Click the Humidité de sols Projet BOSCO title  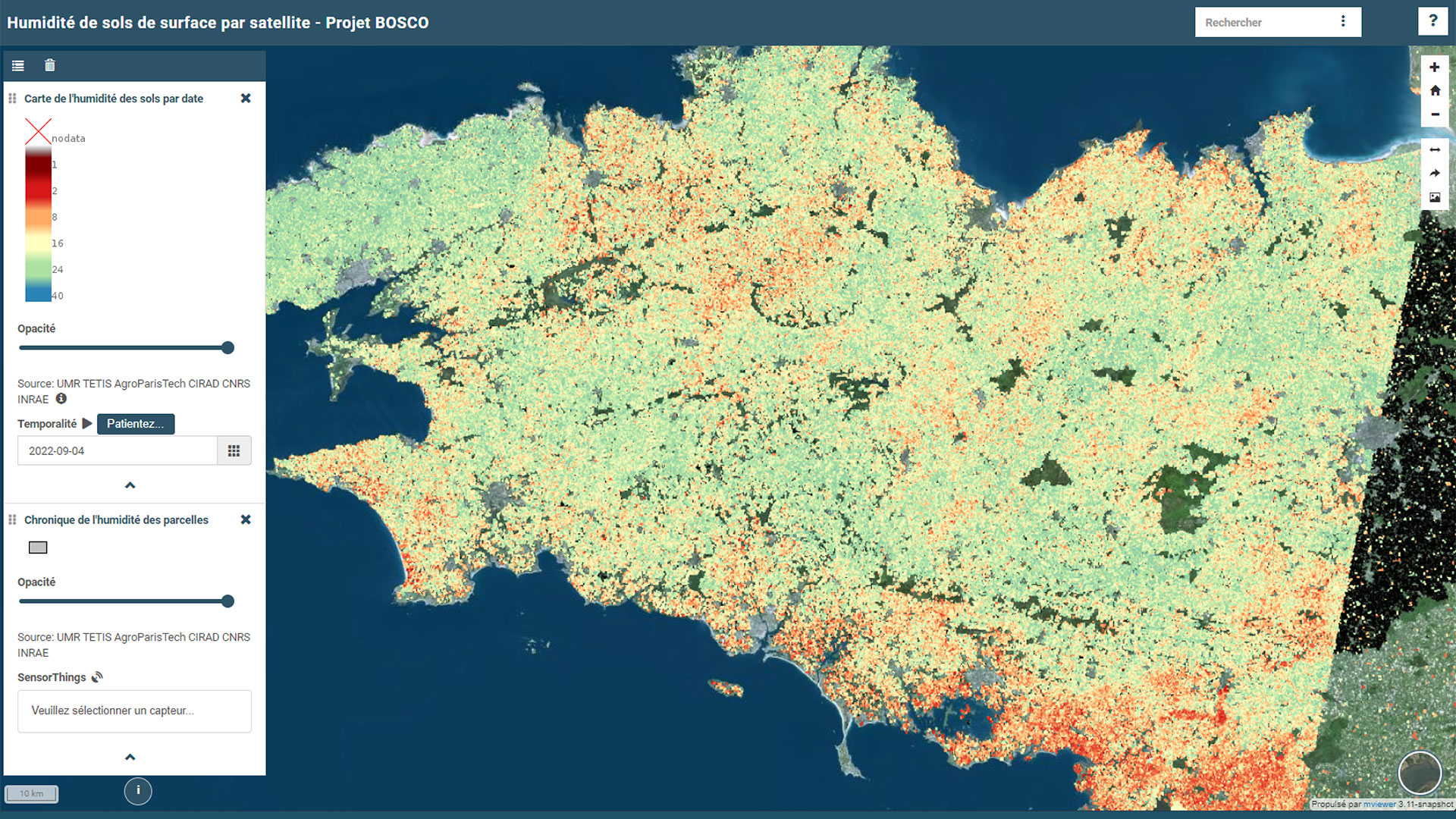(218, 23)
